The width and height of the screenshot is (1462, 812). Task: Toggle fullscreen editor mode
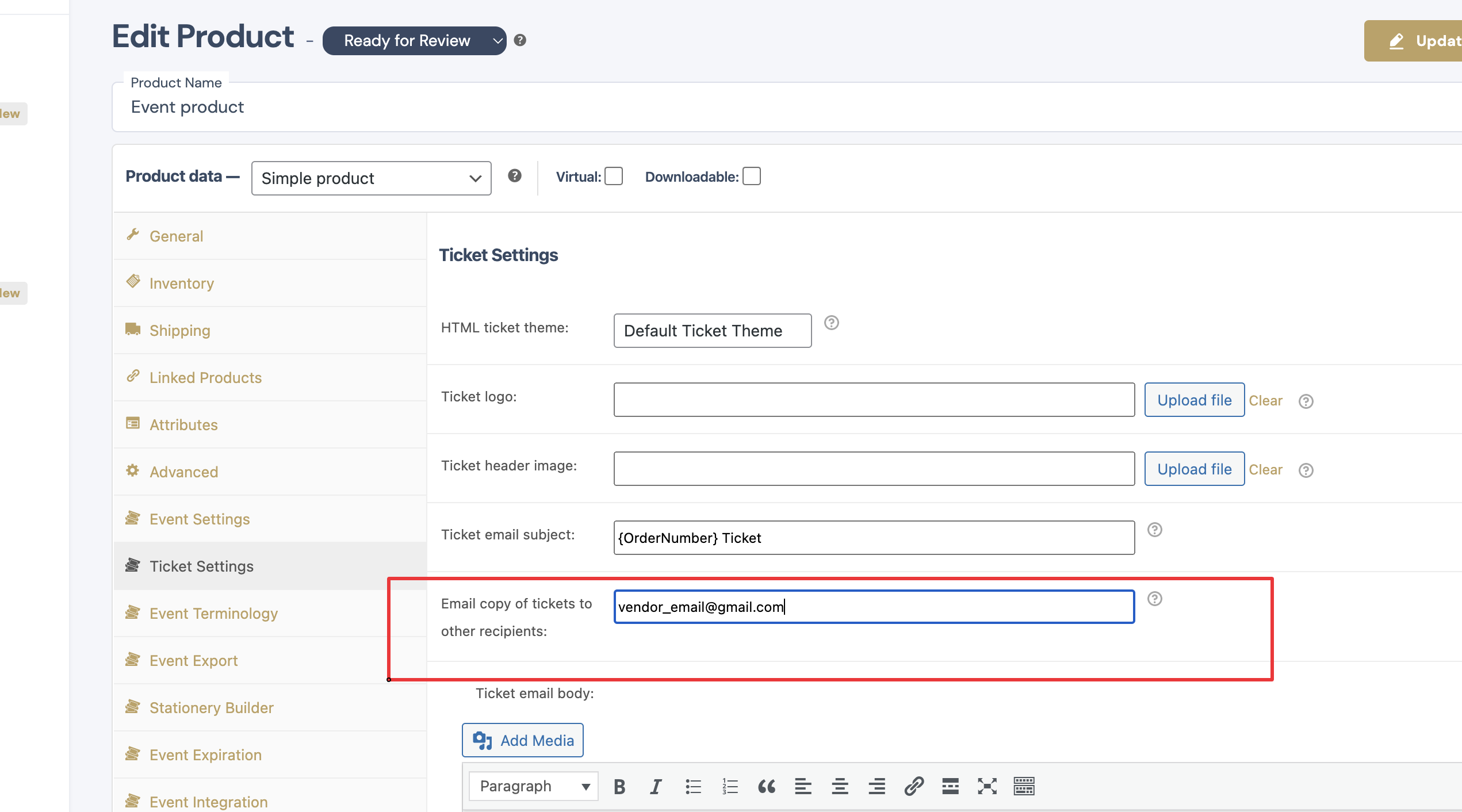click(x=987, y=786)
